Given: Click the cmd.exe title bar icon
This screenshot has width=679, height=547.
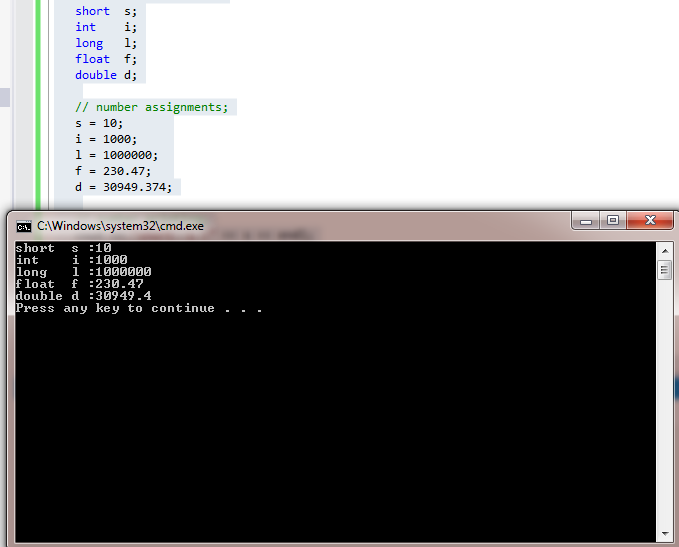Looking at the screenshot, I should pos(24,227).
